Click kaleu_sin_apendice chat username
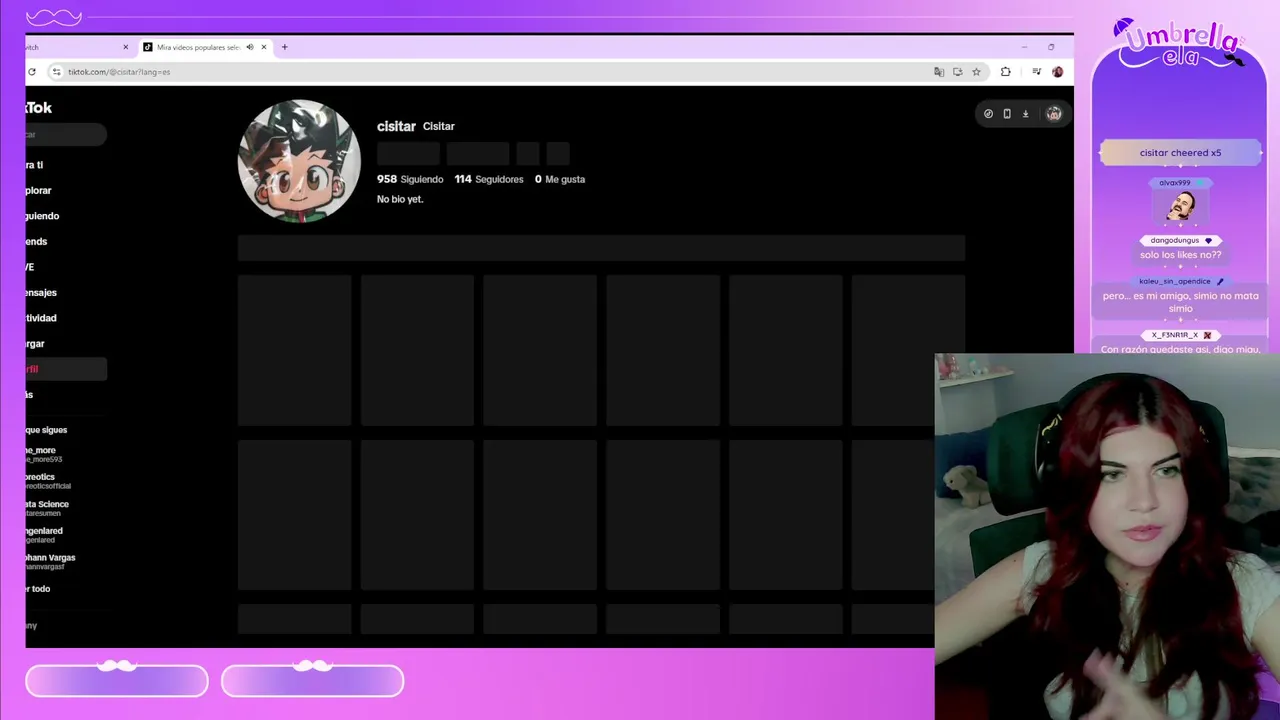The image size is (1280, 720). coord(1174,282)
